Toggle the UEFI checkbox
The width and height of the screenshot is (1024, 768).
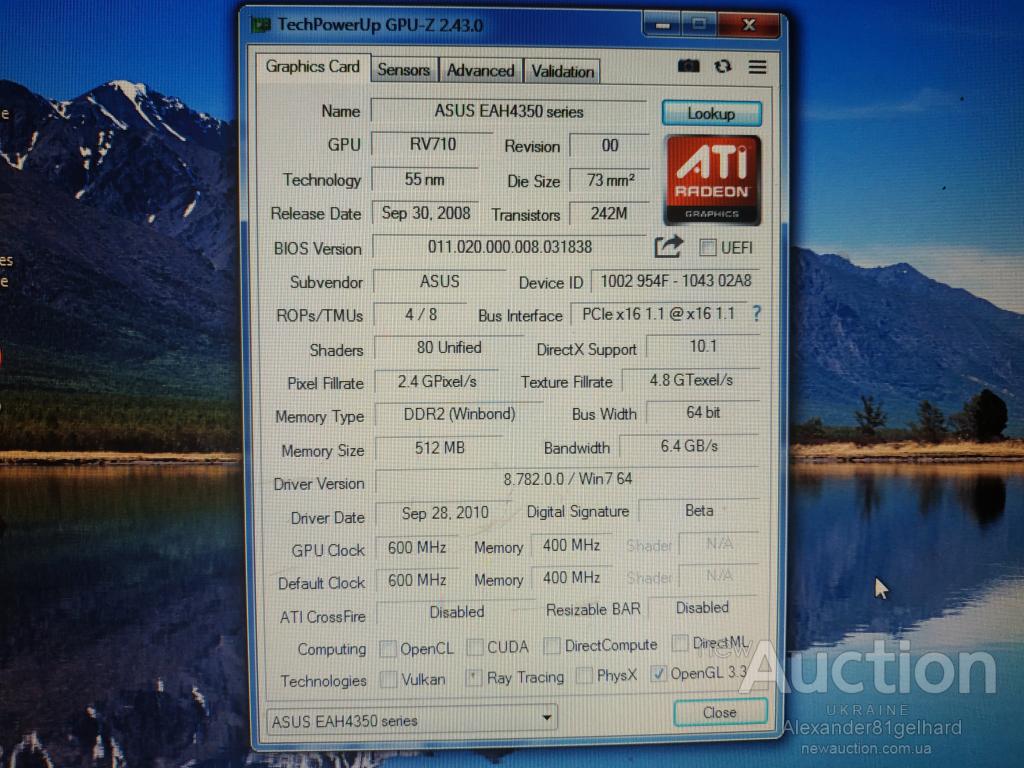coord(707,248)
